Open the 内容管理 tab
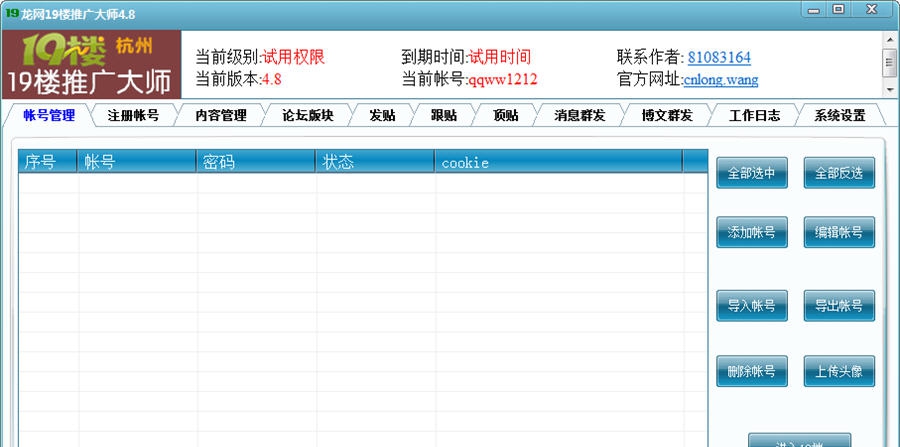Screen dimensions: 900x447 click(221, 115)
